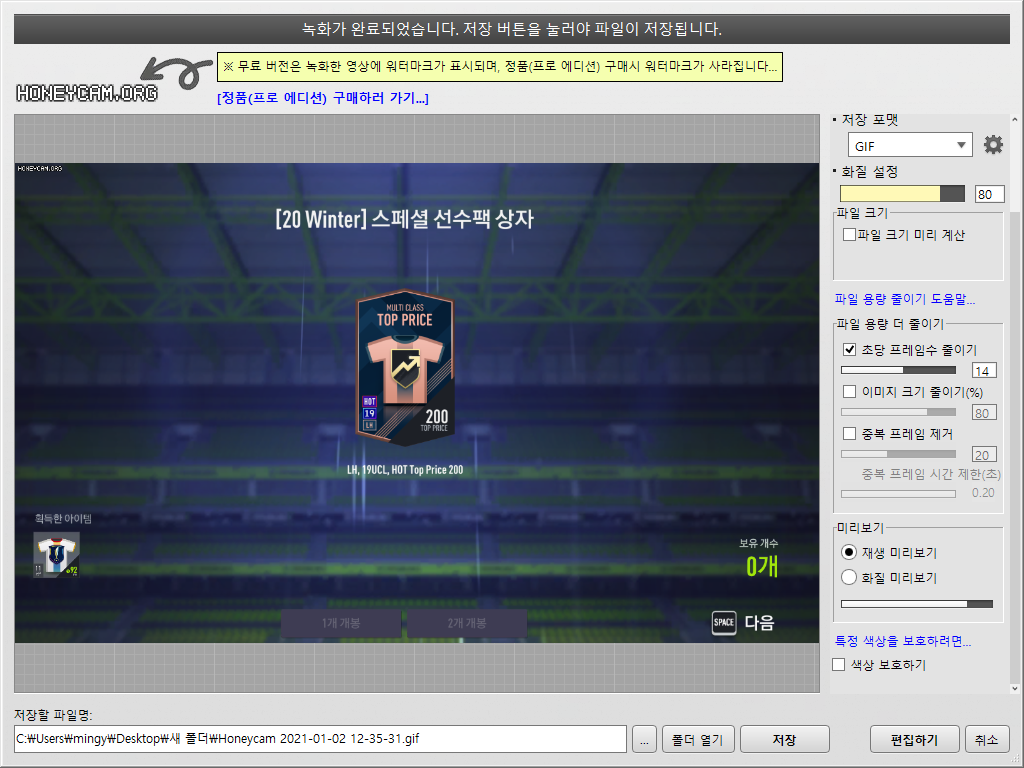Click the cancel button
This screenshot has width=1024, height=768.
986,739
